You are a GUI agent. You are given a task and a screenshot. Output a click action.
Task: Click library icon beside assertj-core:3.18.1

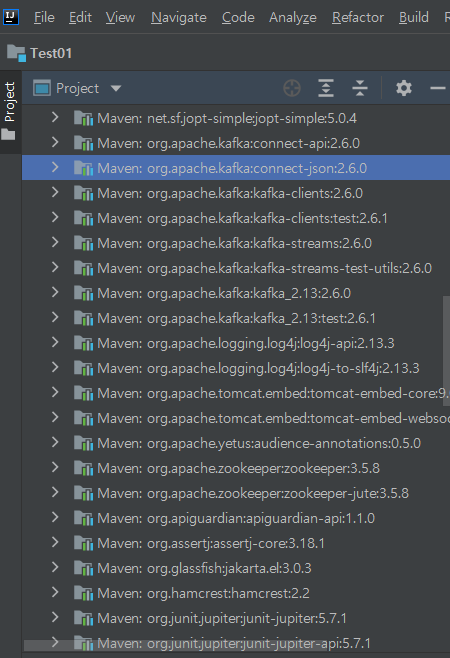coord(84,543)
